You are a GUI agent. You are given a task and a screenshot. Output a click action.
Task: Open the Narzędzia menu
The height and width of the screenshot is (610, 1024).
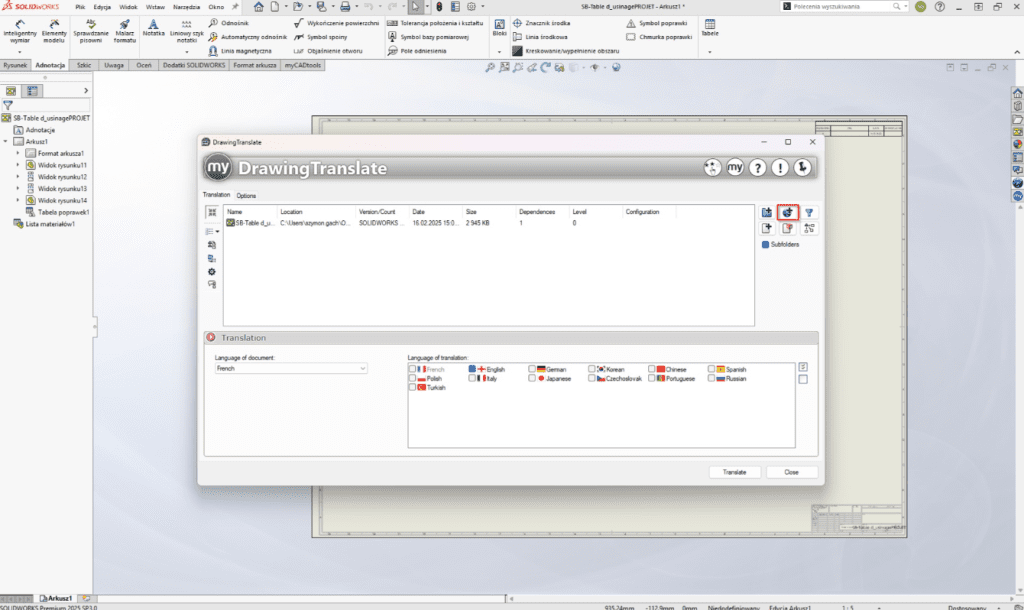186,7
